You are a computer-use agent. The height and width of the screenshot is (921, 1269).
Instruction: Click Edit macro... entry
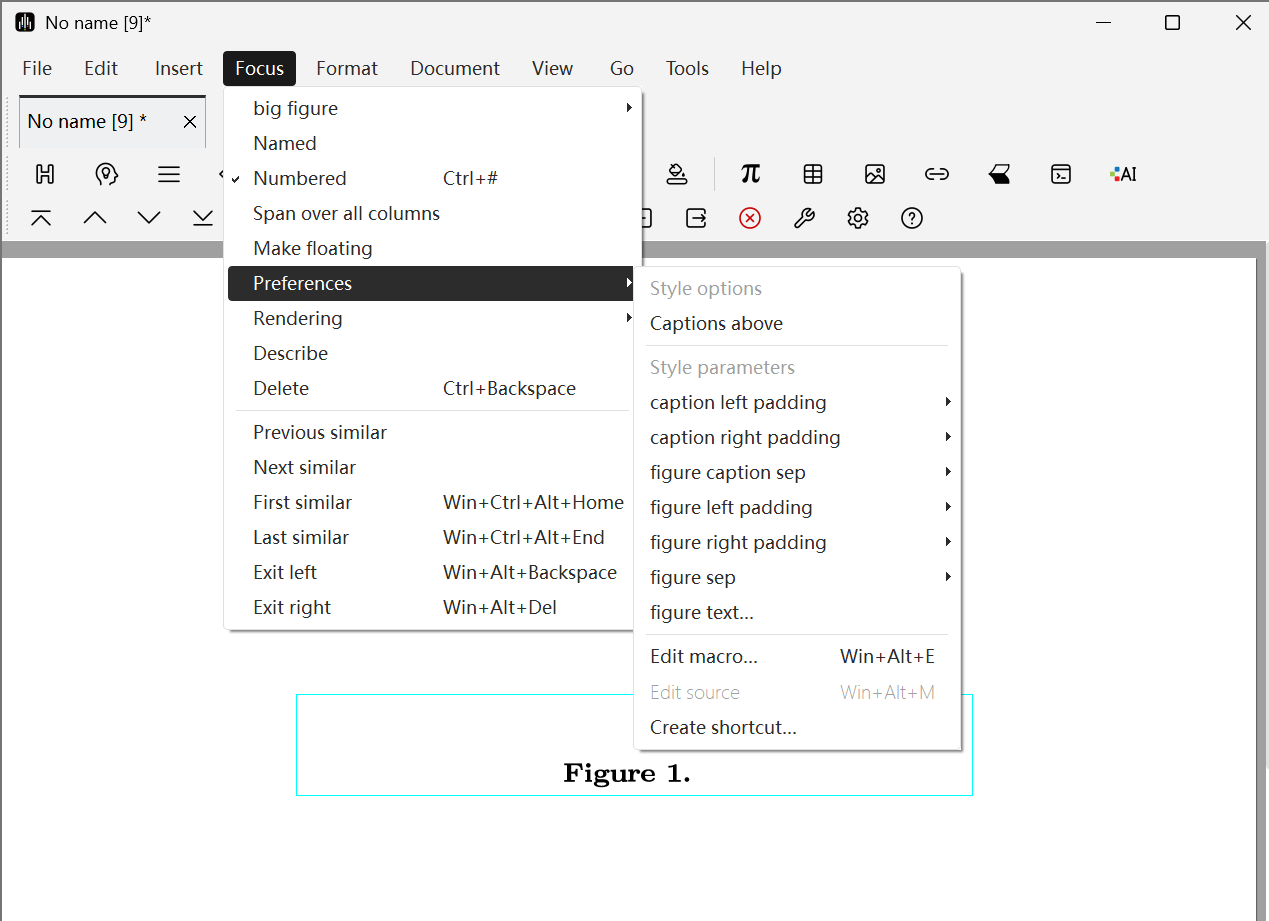704,657
